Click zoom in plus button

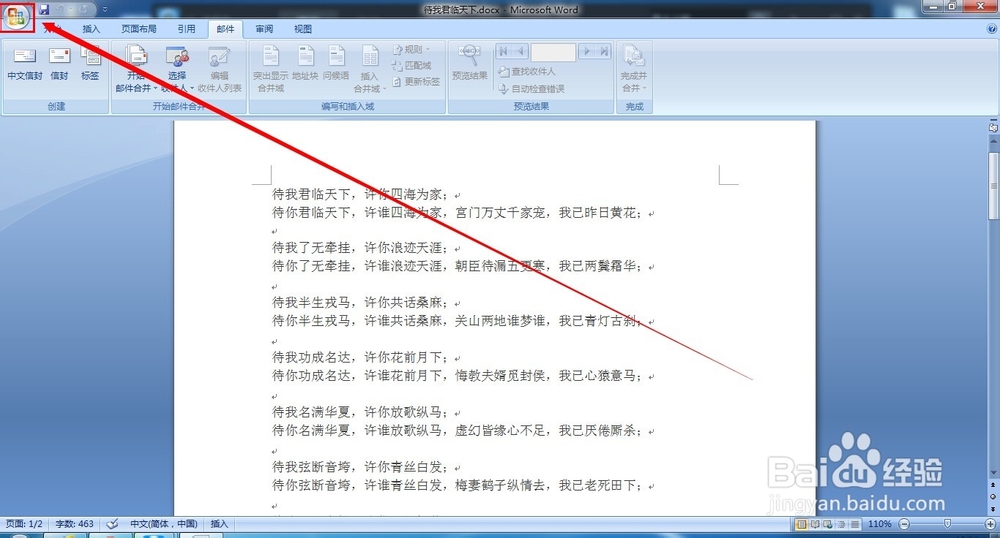990,524
